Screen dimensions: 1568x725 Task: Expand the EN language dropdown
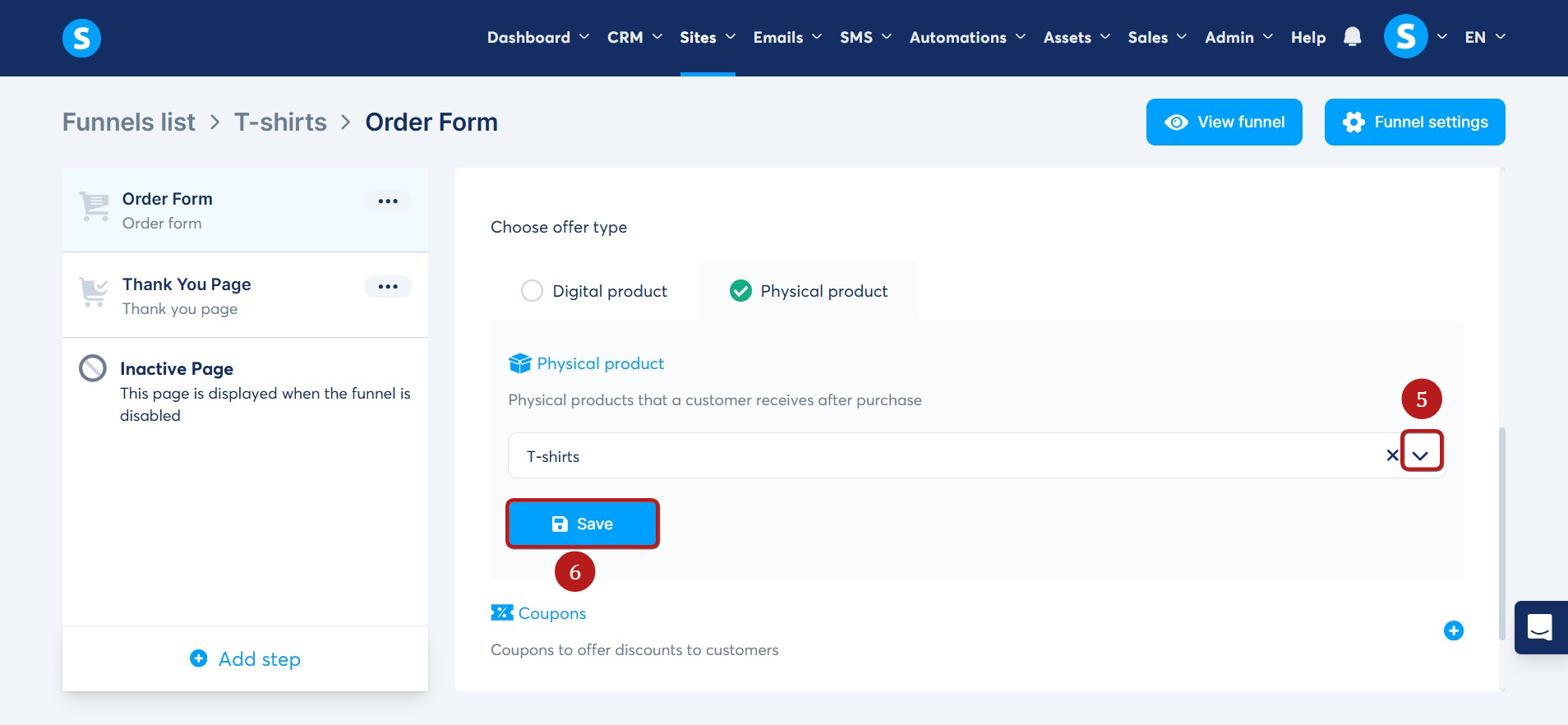(1485, 37)
